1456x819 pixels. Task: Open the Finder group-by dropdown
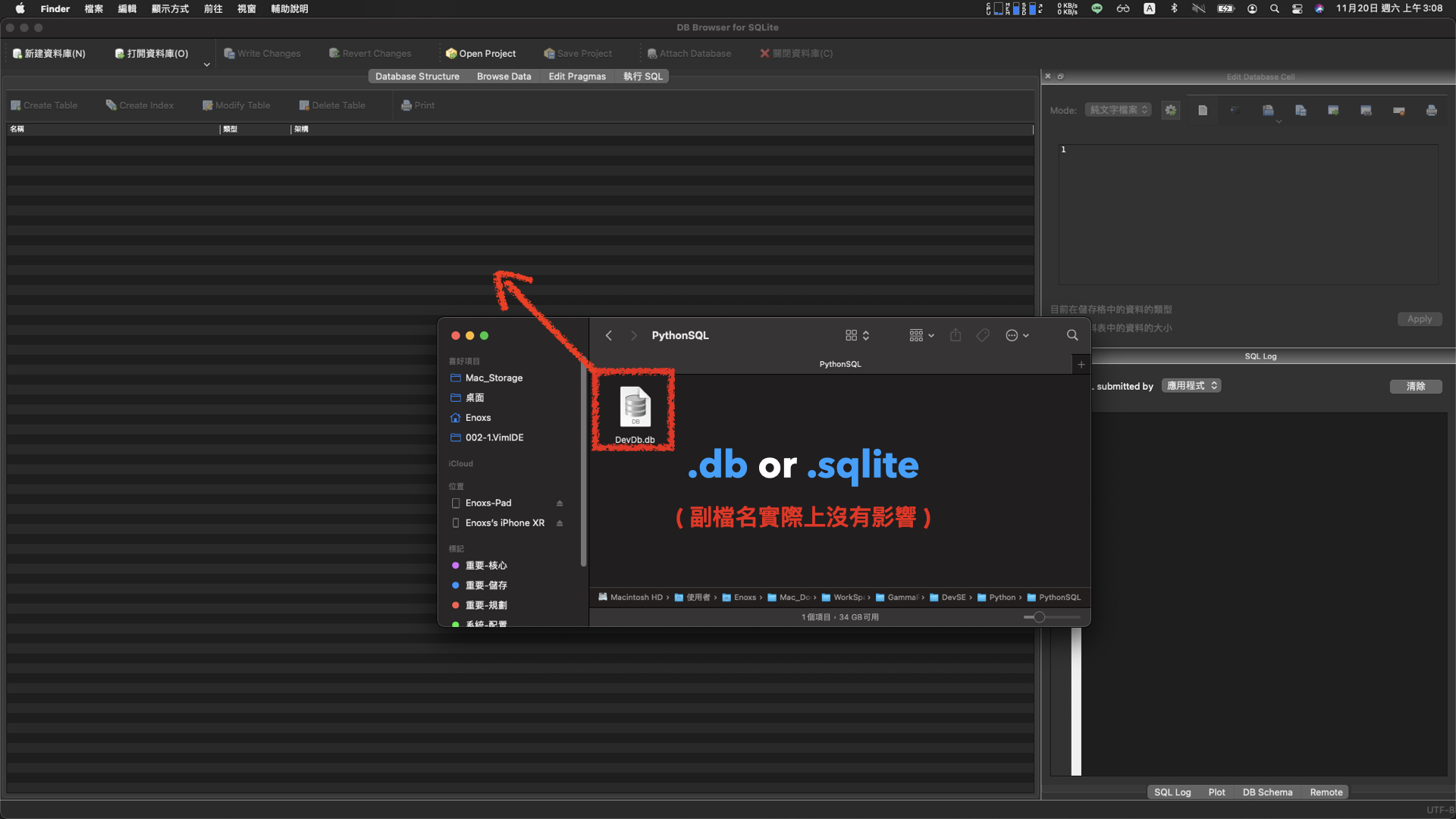click(x=921, y=335)
